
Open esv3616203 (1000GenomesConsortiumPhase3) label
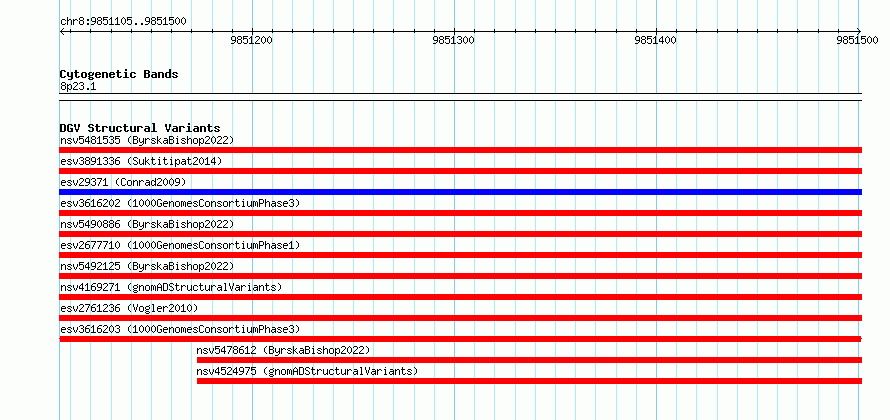180,329
